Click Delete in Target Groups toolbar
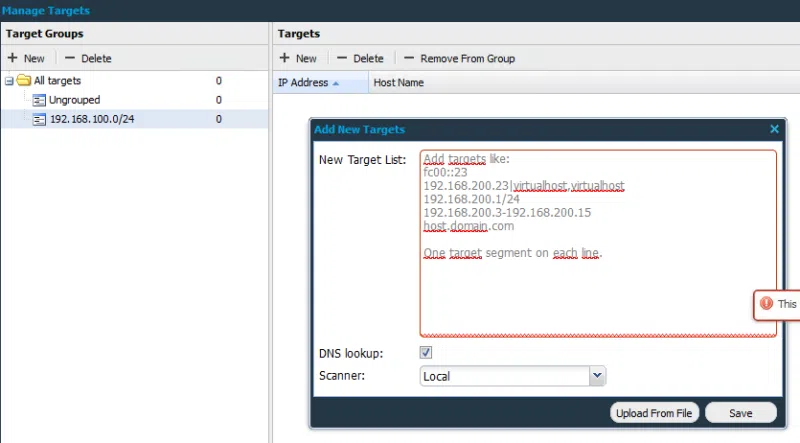Viewport: 800px width, 443px height. [88, 58]
